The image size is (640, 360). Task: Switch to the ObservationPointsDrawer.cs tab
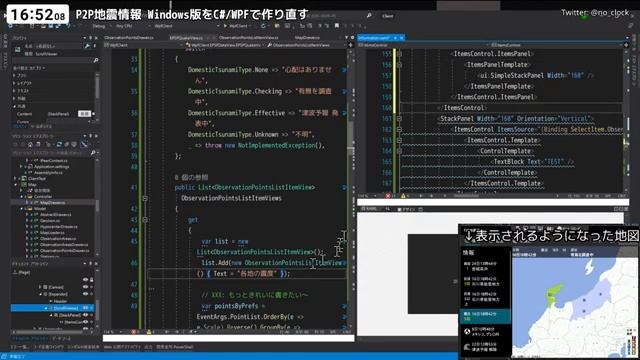pyautogui.click(x=129, y=38)
